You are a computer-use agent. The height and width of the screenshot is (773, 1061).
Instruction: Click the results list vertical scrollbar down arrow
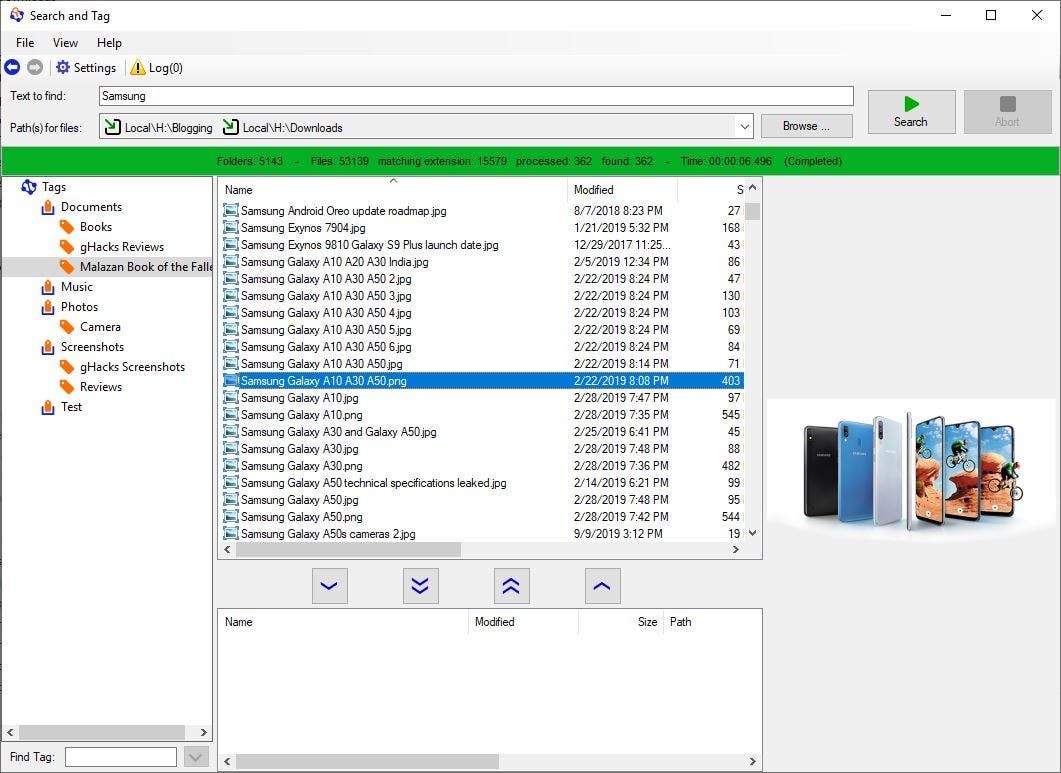tap(752, 533)
